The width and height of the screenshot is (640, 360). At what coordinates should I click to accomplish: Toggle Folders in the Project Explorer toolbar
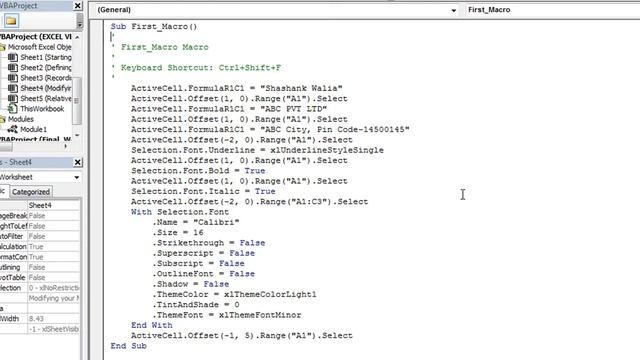pyautogui.click(x=11, y=20)
